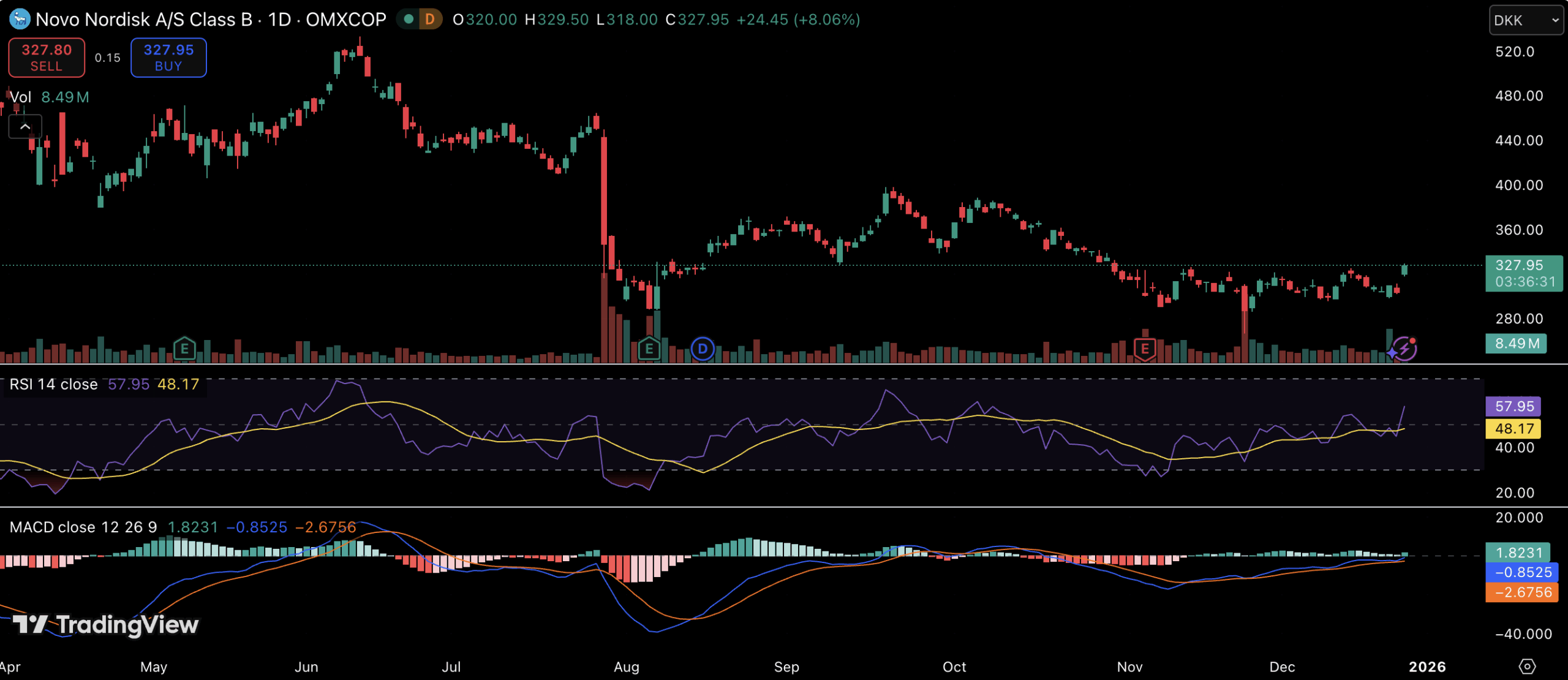Click the orange D data badge

tap(430, 19)
